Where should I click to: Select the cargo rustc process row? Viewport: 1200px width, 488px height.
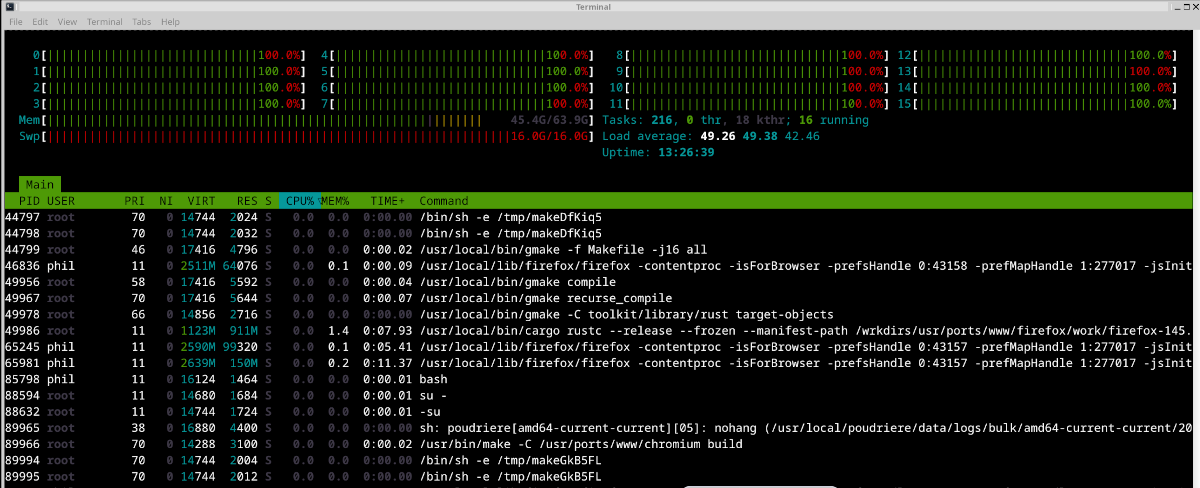pyautogui.click(x=600, y=329)
